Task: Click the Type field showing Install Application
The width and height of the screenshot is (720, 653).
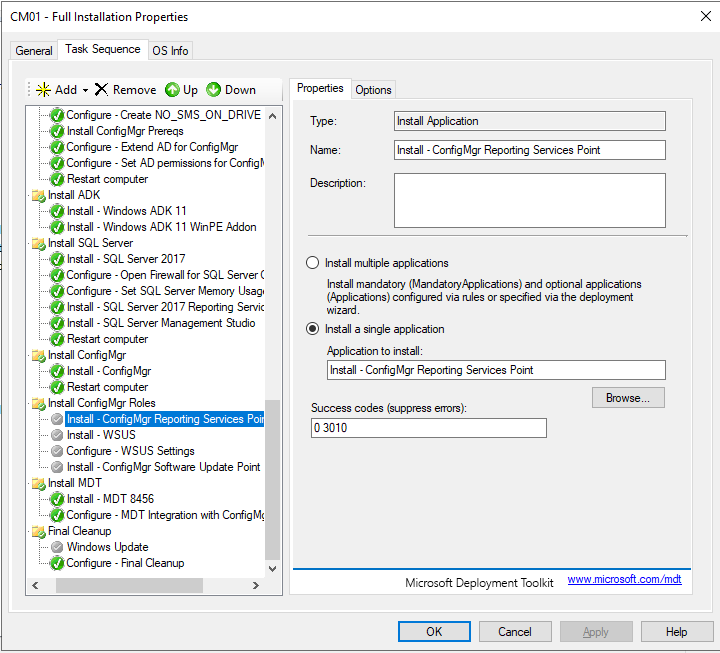Action: click(x=529, y=121)
